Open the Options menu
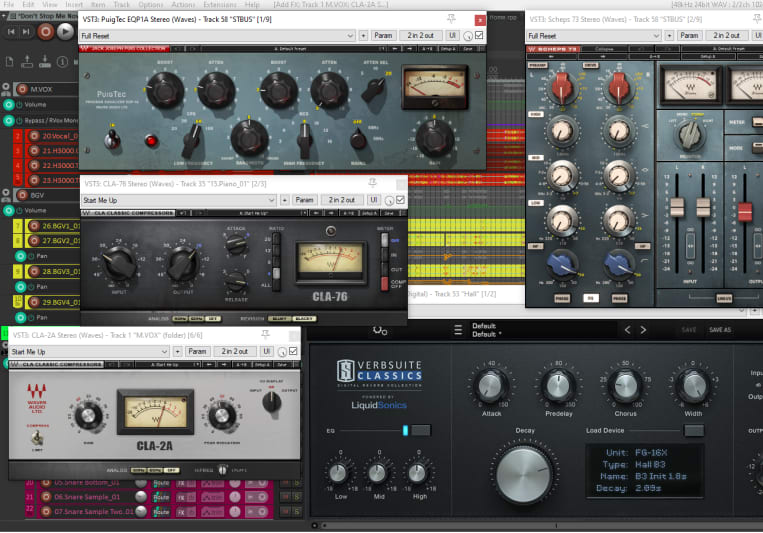Screen dimensions: 763x533 150,4
